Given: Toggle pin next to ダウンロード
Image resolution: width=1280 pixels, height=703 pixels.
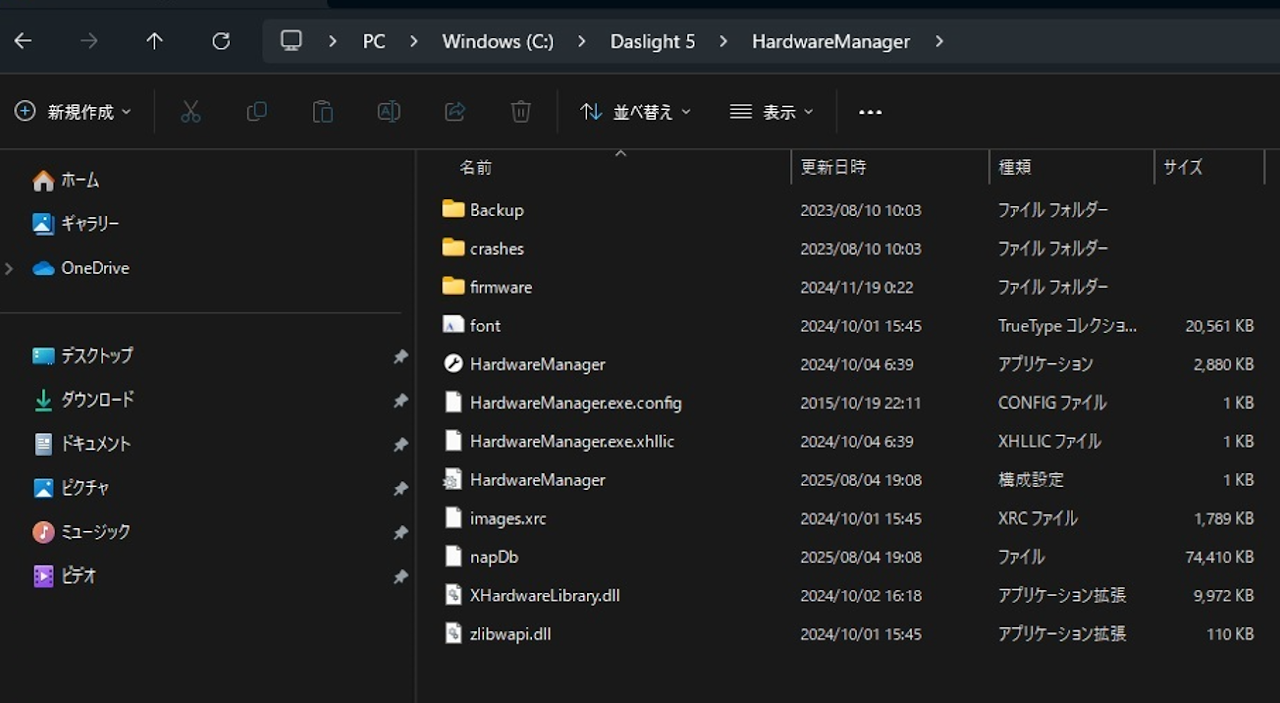Looking at the screenshot, I should tap(400, 401).
